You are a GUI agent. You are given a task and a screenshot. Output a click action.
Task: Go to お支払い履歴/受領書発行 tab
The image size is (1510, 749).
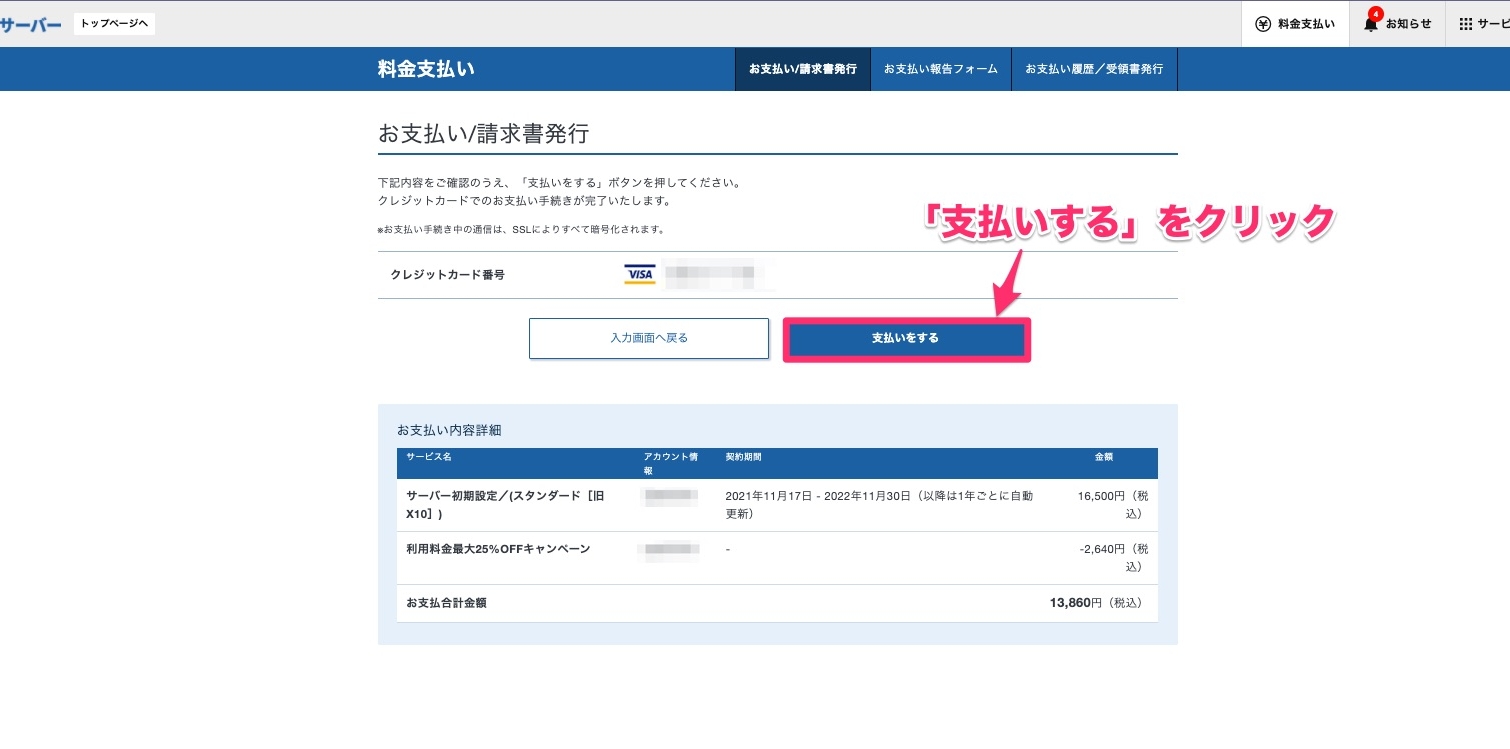pos(1094,69)
